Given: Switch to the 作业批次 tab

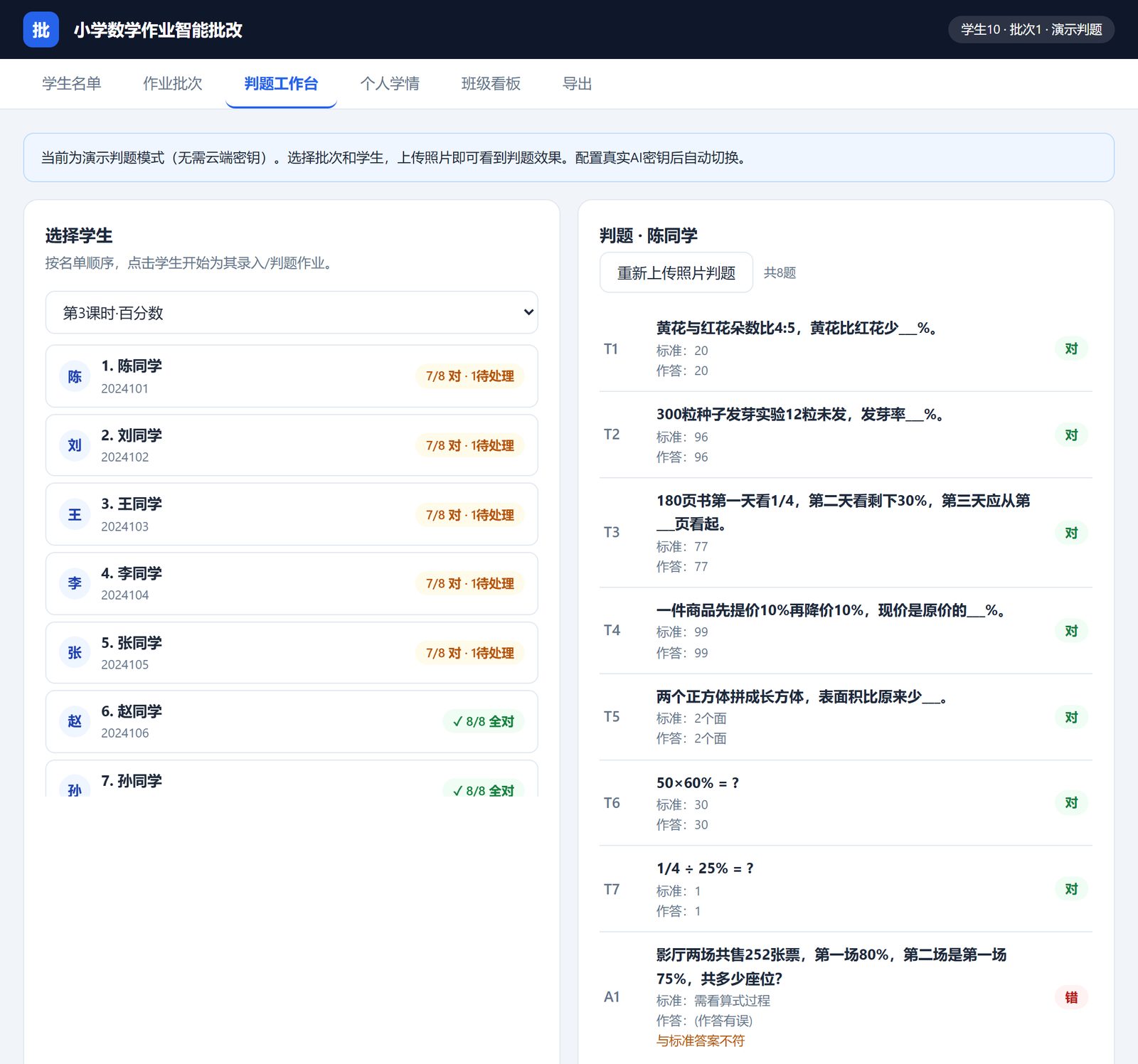Looking at the screenshot, I should 173,84.
